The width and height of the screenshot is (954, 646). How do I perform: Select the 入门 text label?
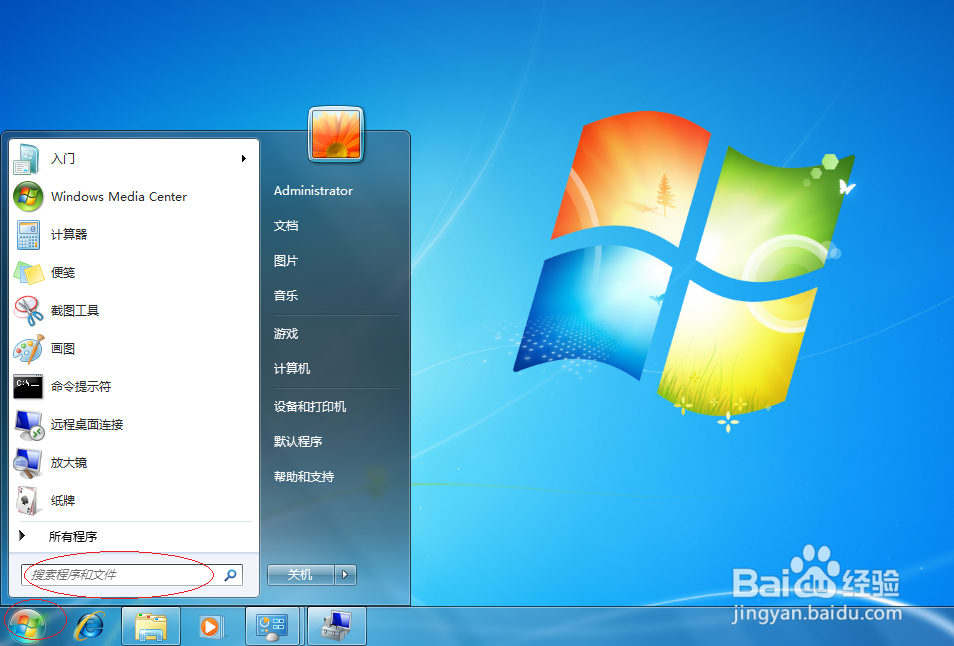63,159
